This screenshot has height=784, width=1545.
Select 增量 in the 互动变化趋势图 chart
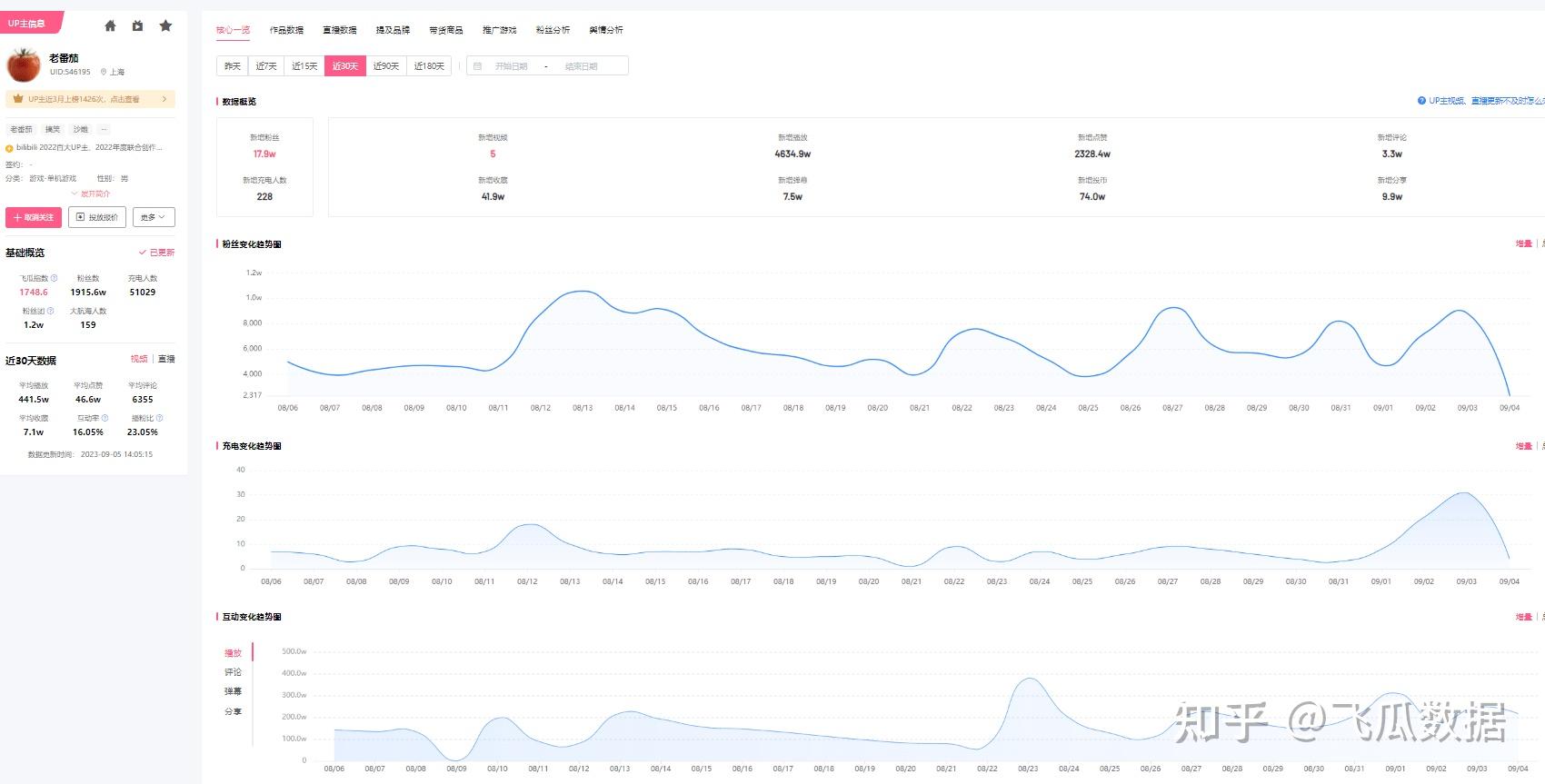tap(1524, 617)
